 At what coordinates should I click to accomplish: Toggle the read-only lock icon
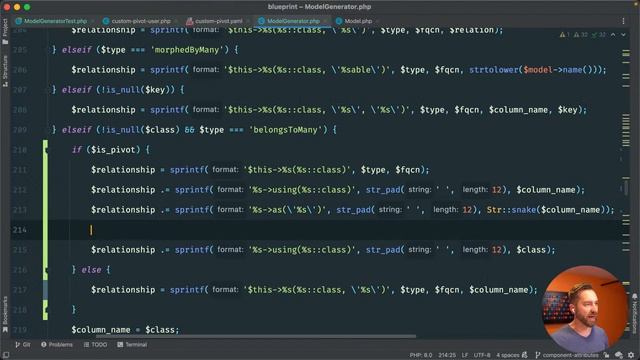coord(607,355)
